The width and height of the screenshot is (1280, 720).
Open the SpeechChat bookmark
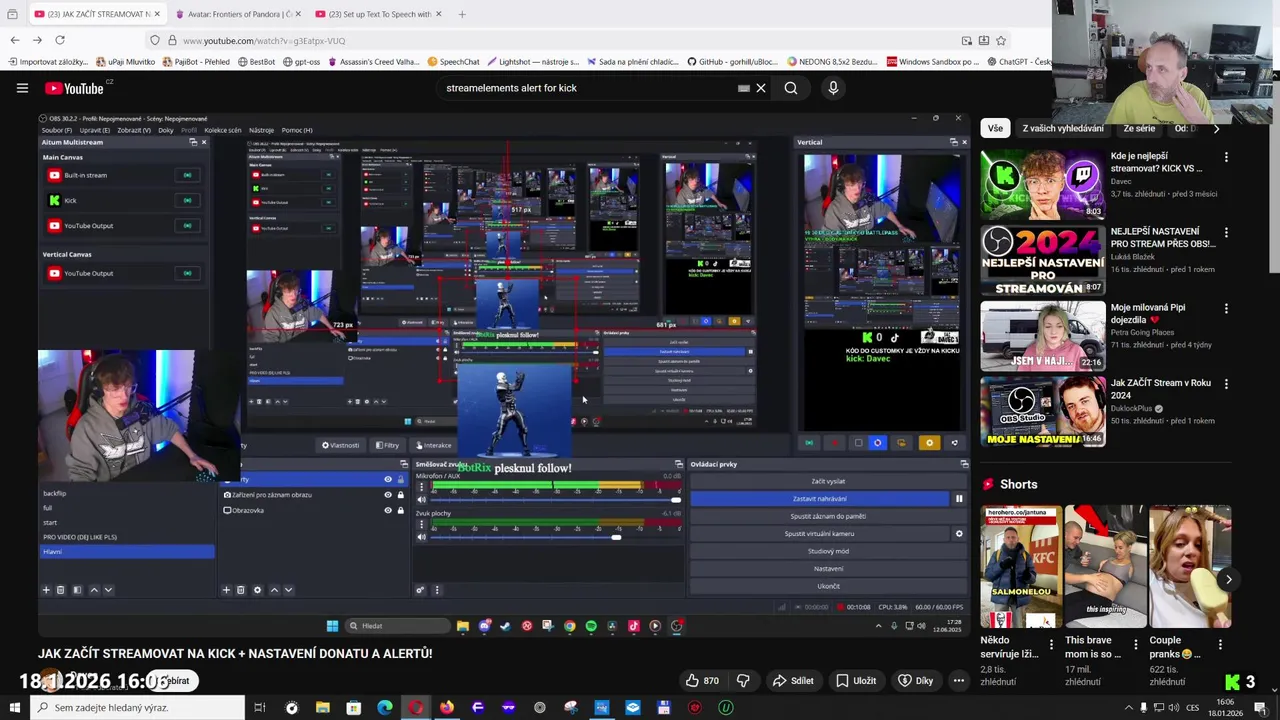(453, 62)
